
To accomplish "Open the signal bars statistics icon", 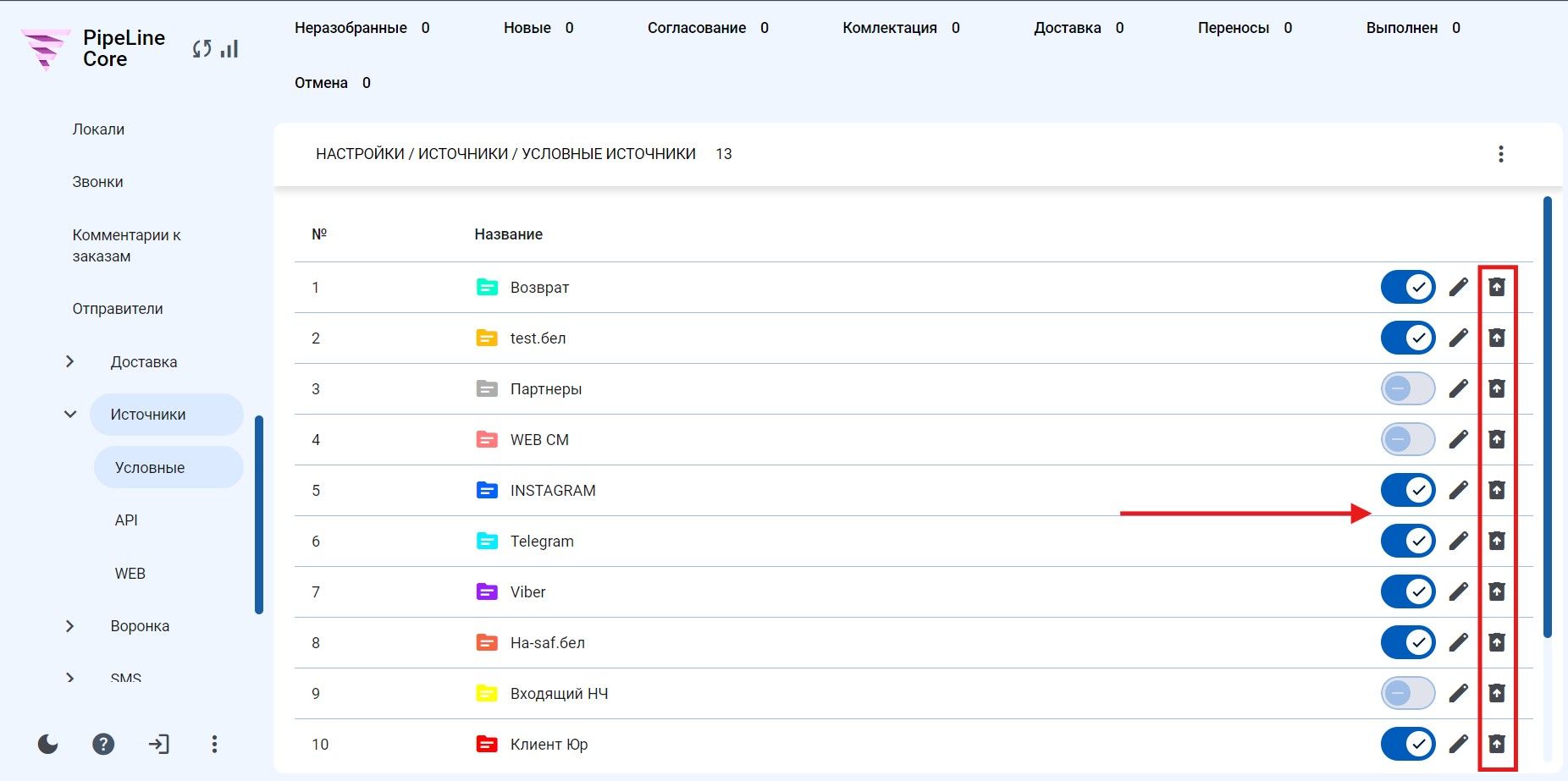I will tap(229, 49).
